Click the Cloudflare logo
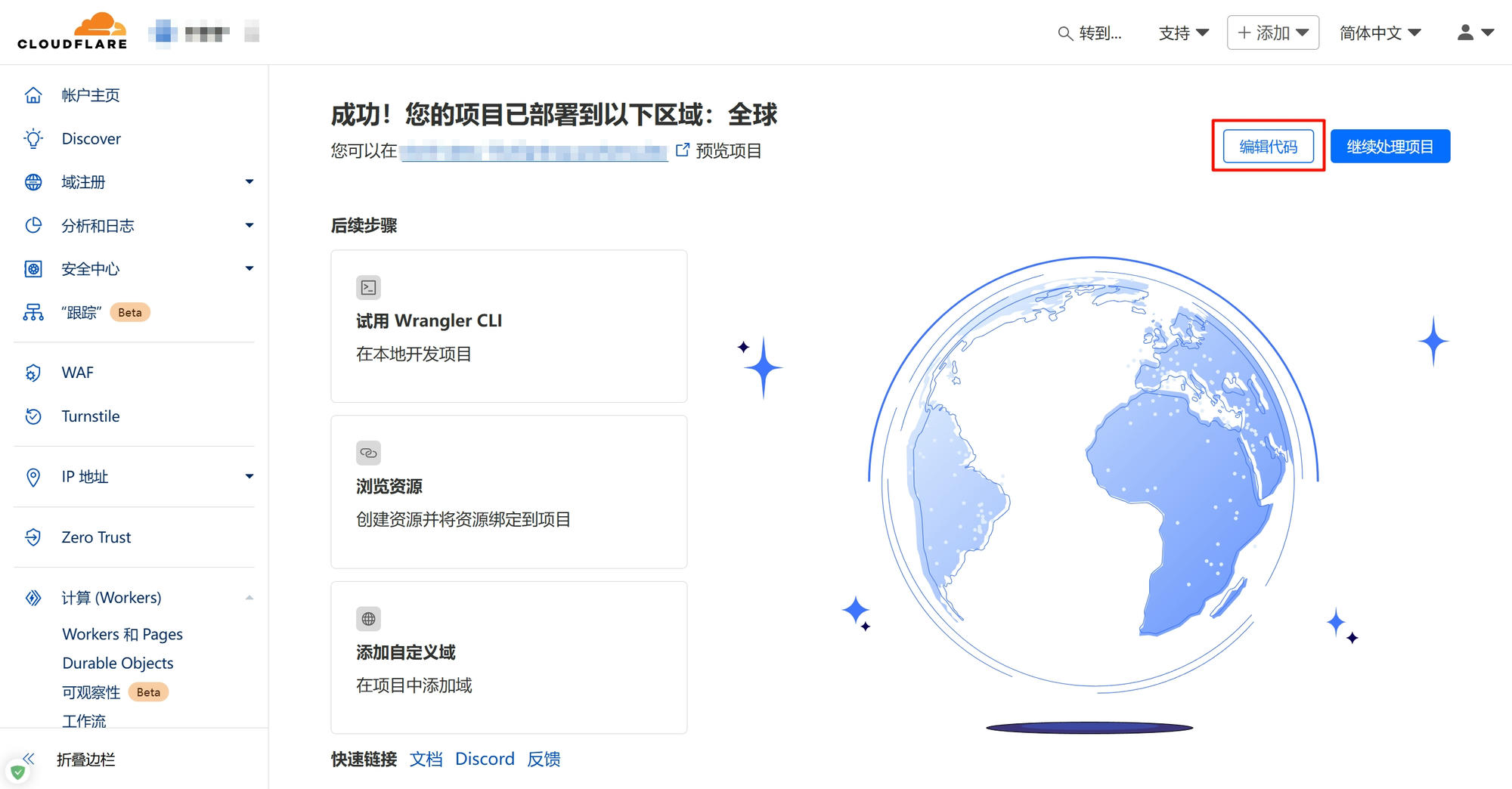This screenshot has height=789, width=1512. 73,32
